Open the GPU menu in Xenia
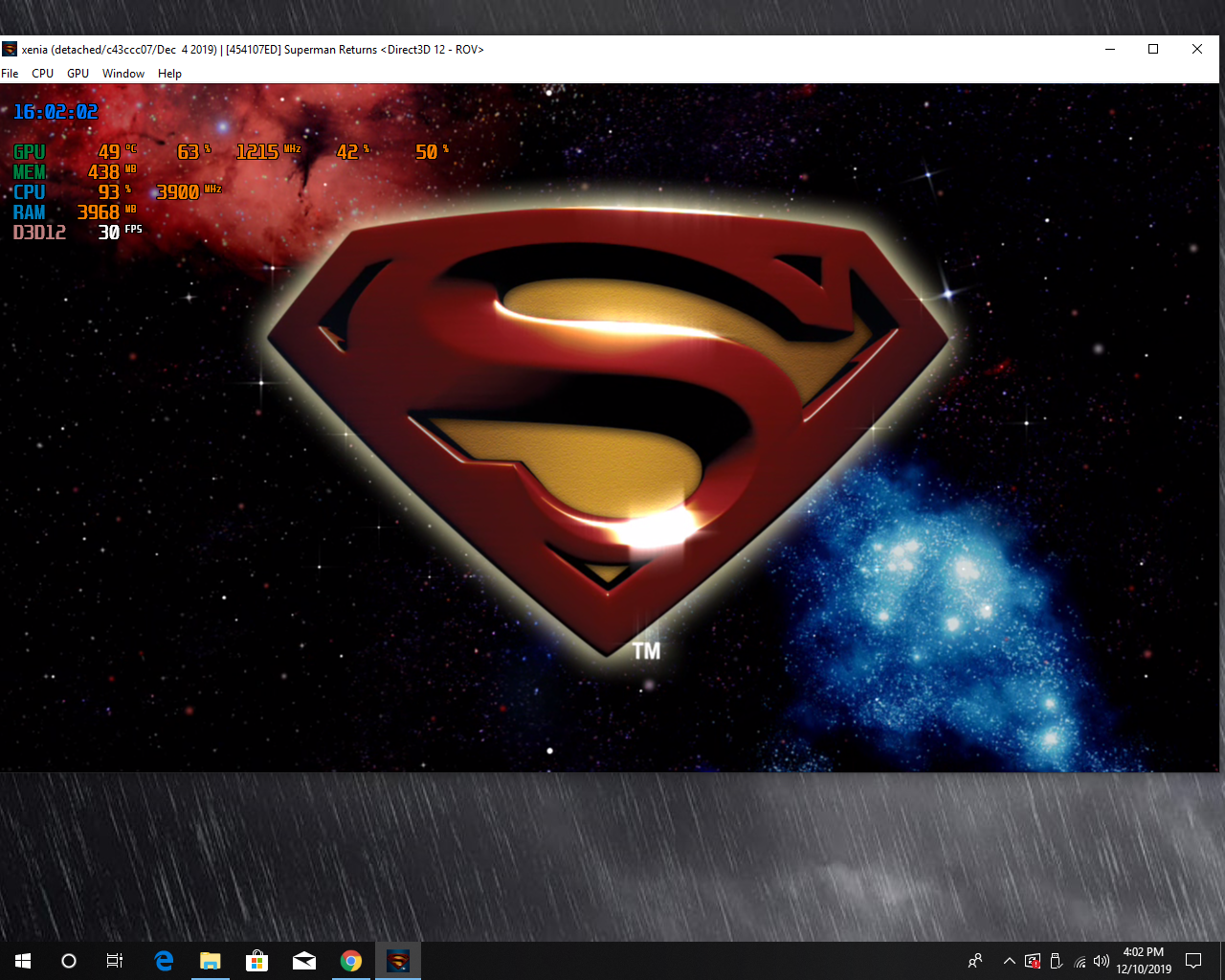 point(77,73)
